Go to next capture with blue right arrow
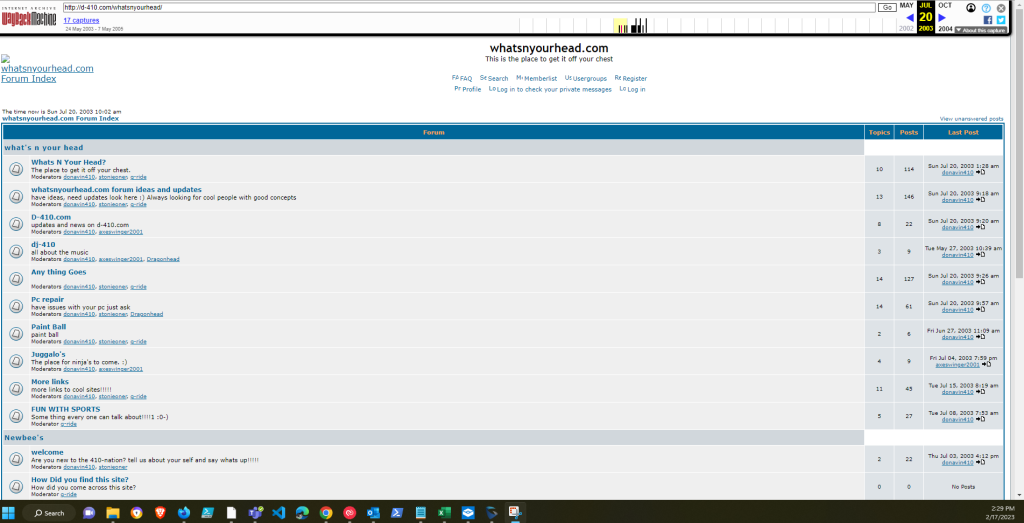 (942, 18)
